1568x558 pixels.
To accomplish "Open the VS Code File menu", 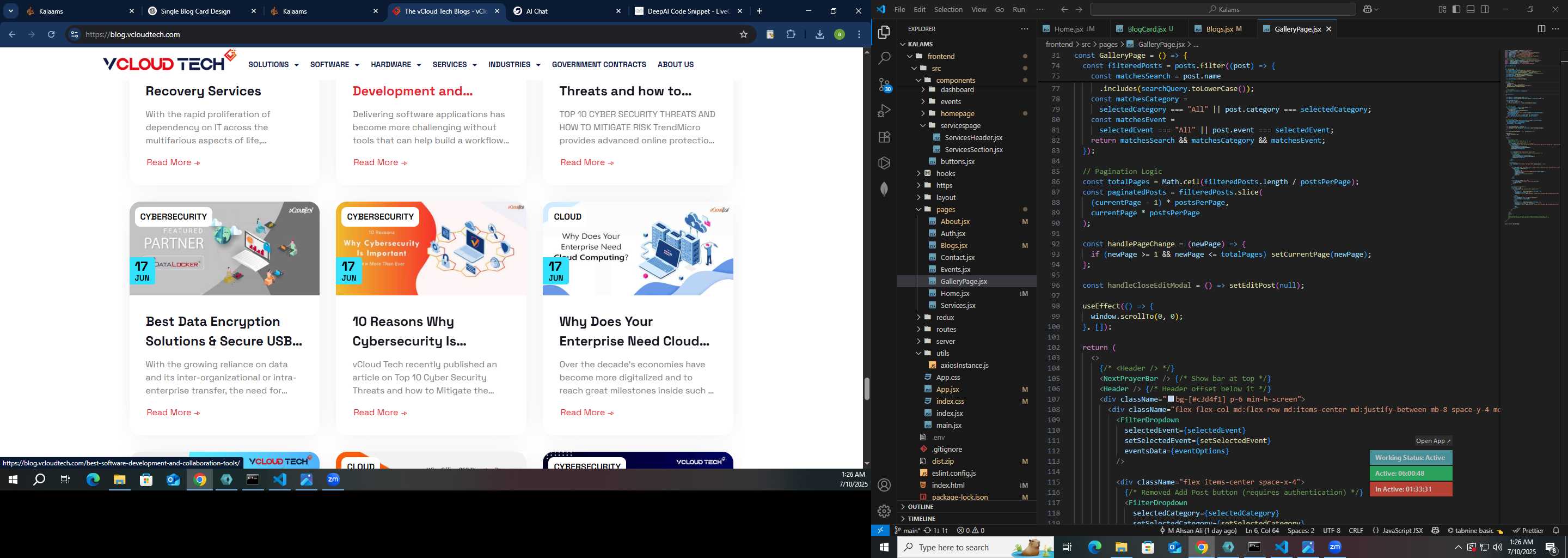I will point(899,10).
